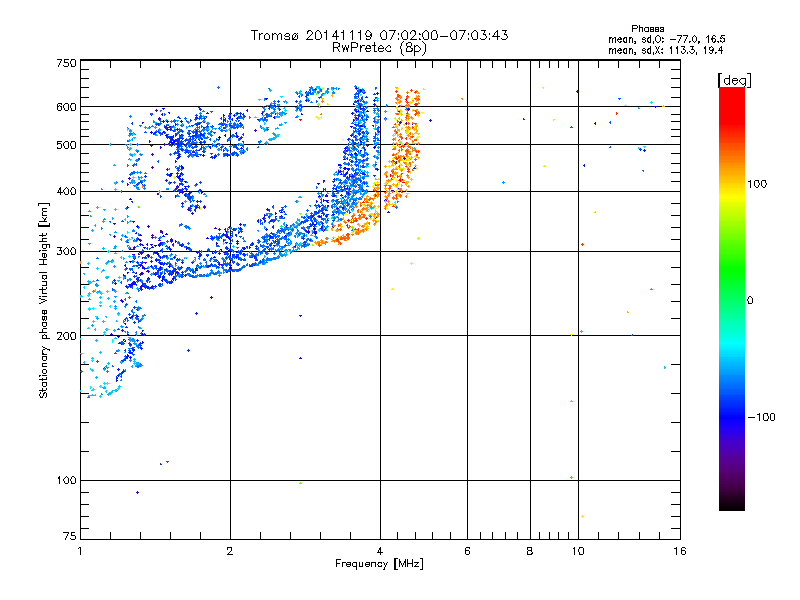Click the colorbar tick label "-100"
800x600 pixels.
[x=761, y=417]
